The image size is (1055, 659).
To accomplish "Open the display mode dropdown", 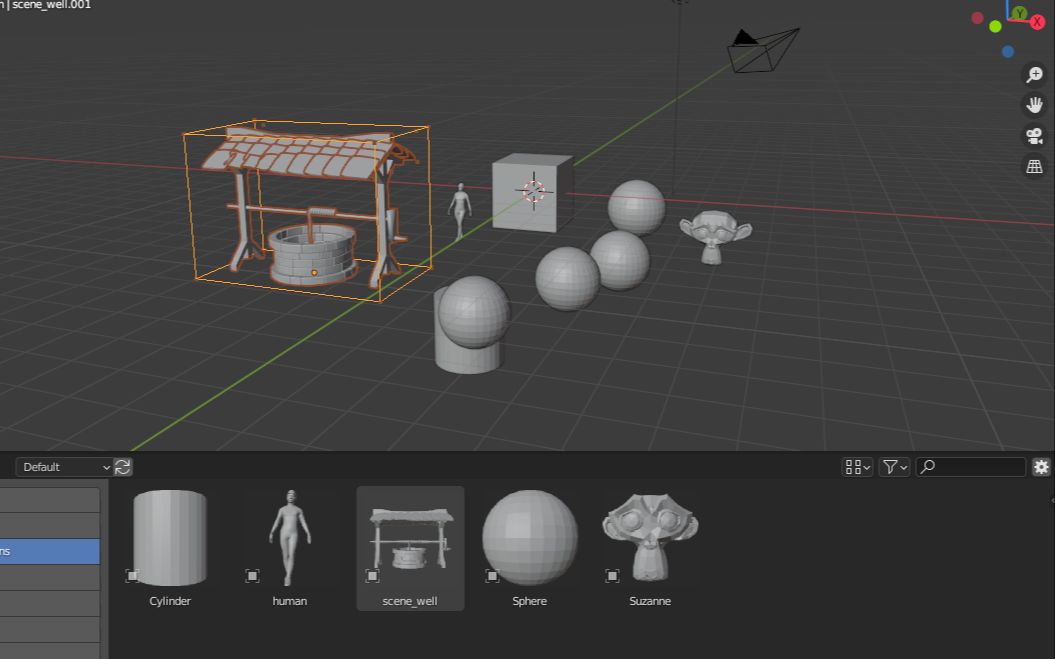I will 856,466.
